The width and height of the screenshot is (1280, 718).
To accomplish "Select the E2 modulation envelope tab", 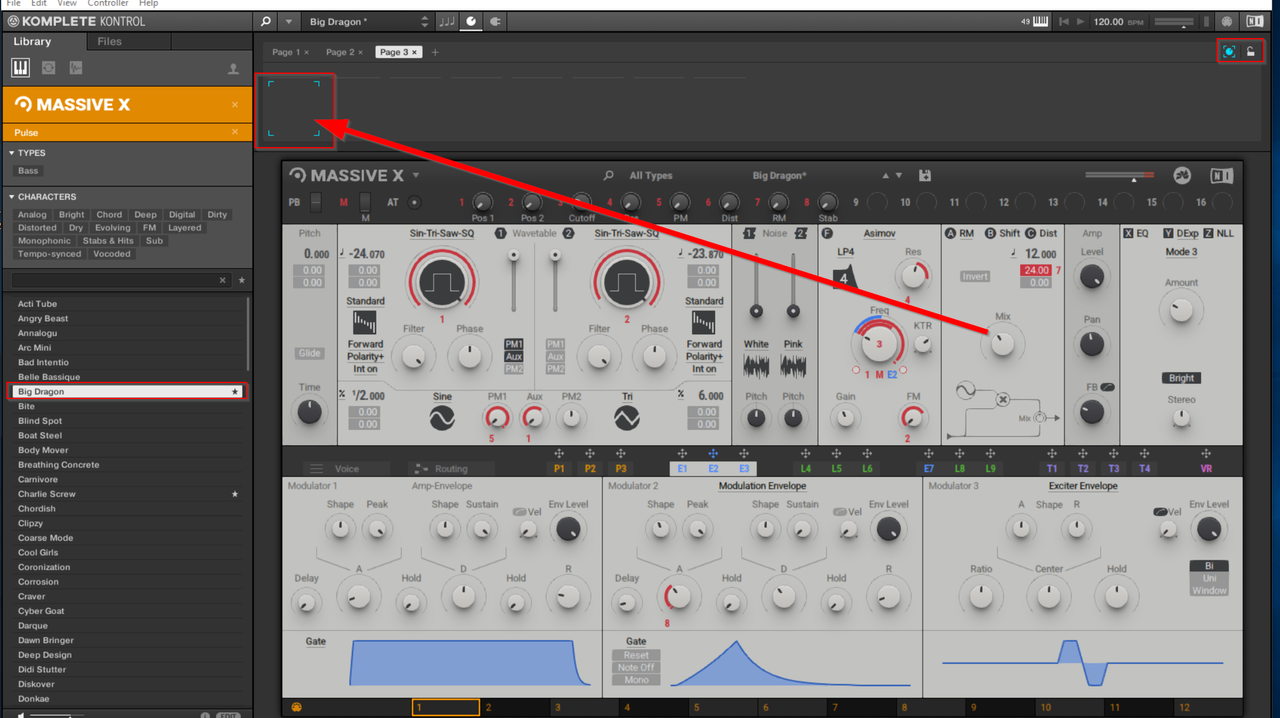I will (713, 468).
